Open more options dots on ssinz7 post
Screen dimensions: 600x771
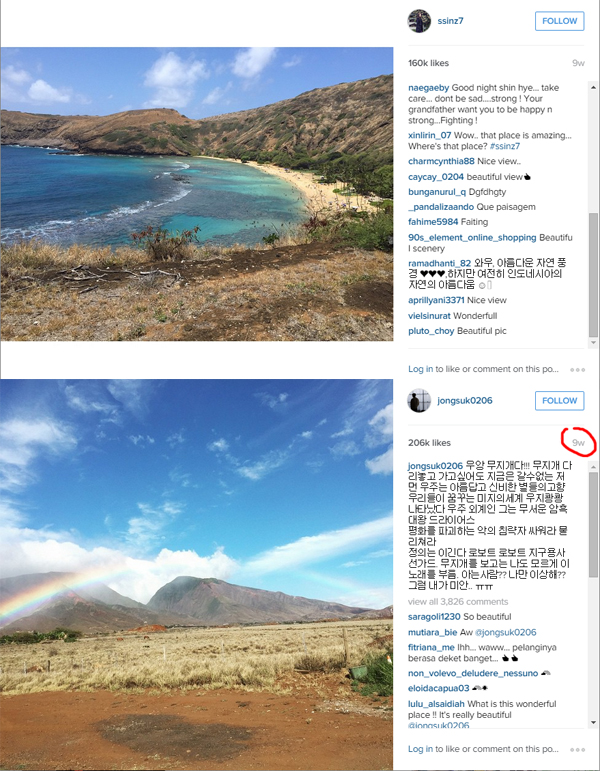coord(577,370)
